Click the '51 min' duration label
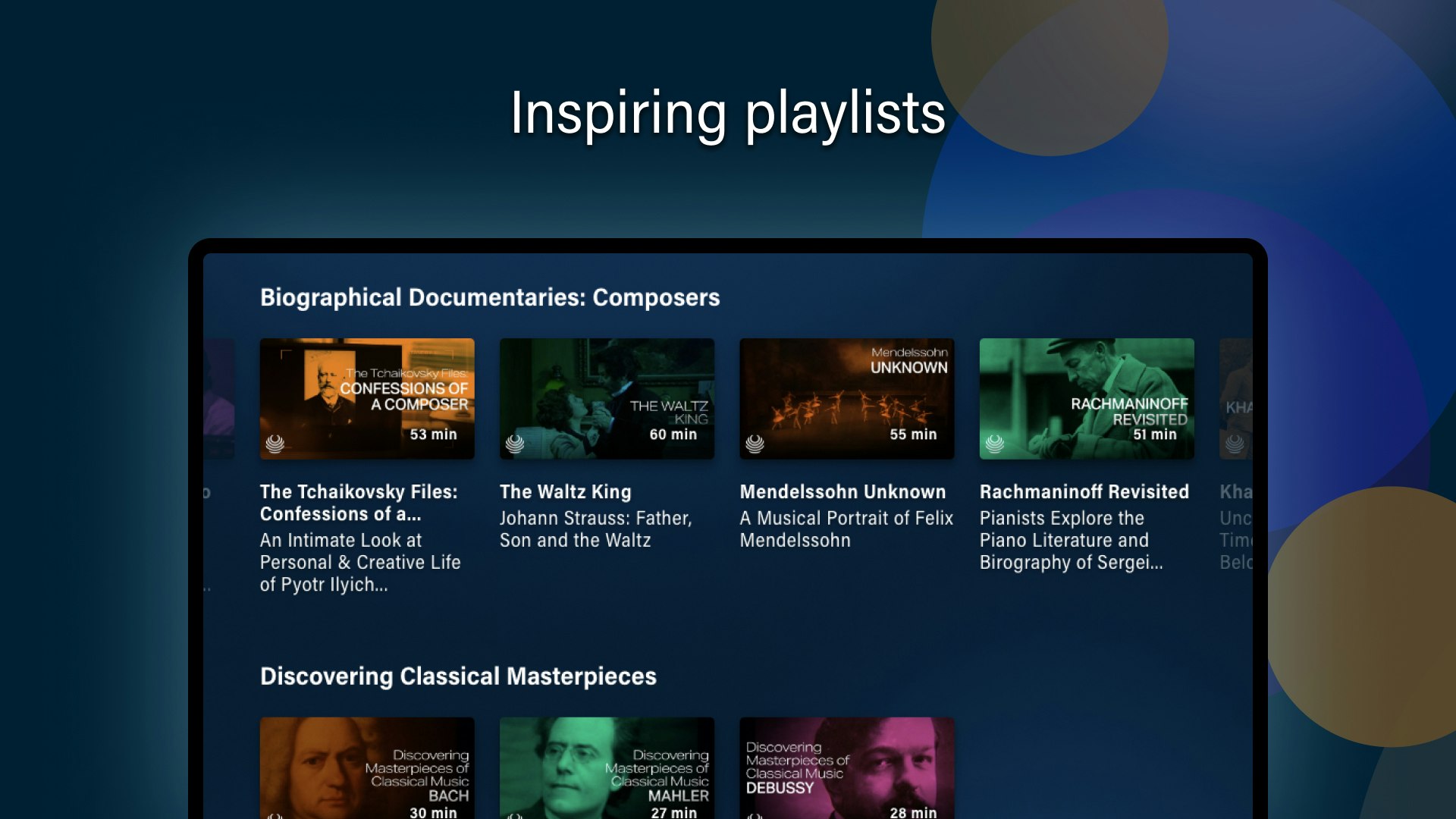Viewport: 1456px width, 819px height. (1155, 435)
